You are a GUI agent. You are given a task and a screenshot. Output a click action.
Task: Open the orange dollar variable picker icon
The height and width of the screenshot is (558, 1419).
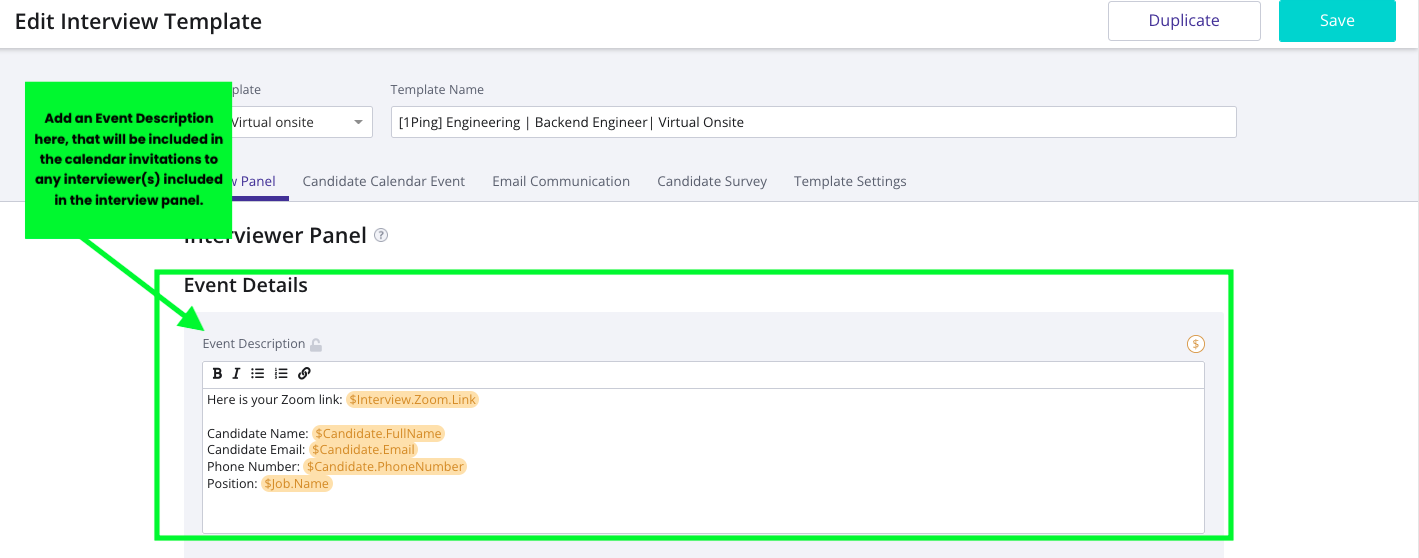pyautogui.click(x=1195, y=344)
